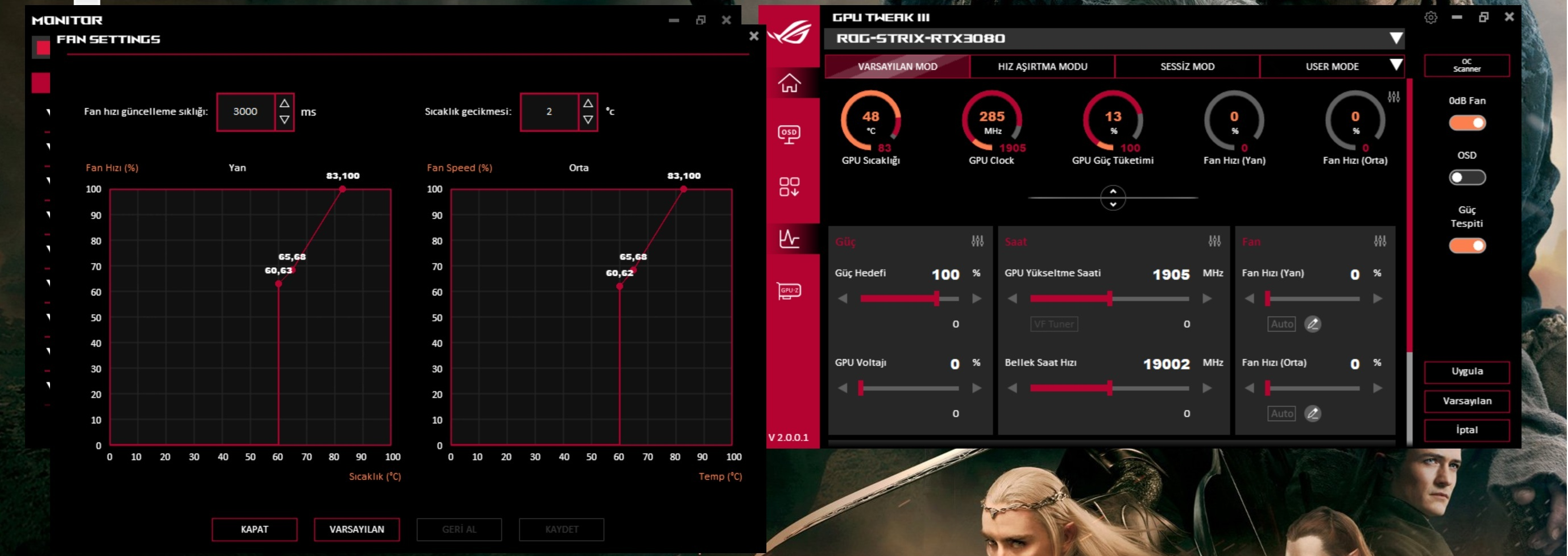Click the GPU Sıcaklığı gauge

[x=870, y=122]
